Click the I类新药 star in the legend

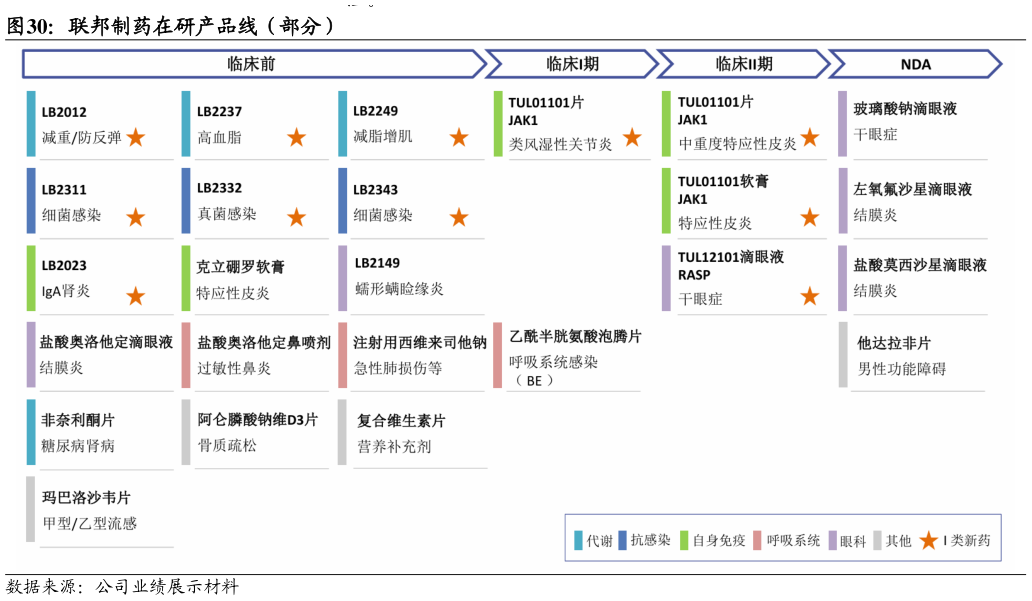(x=929, y=540)
